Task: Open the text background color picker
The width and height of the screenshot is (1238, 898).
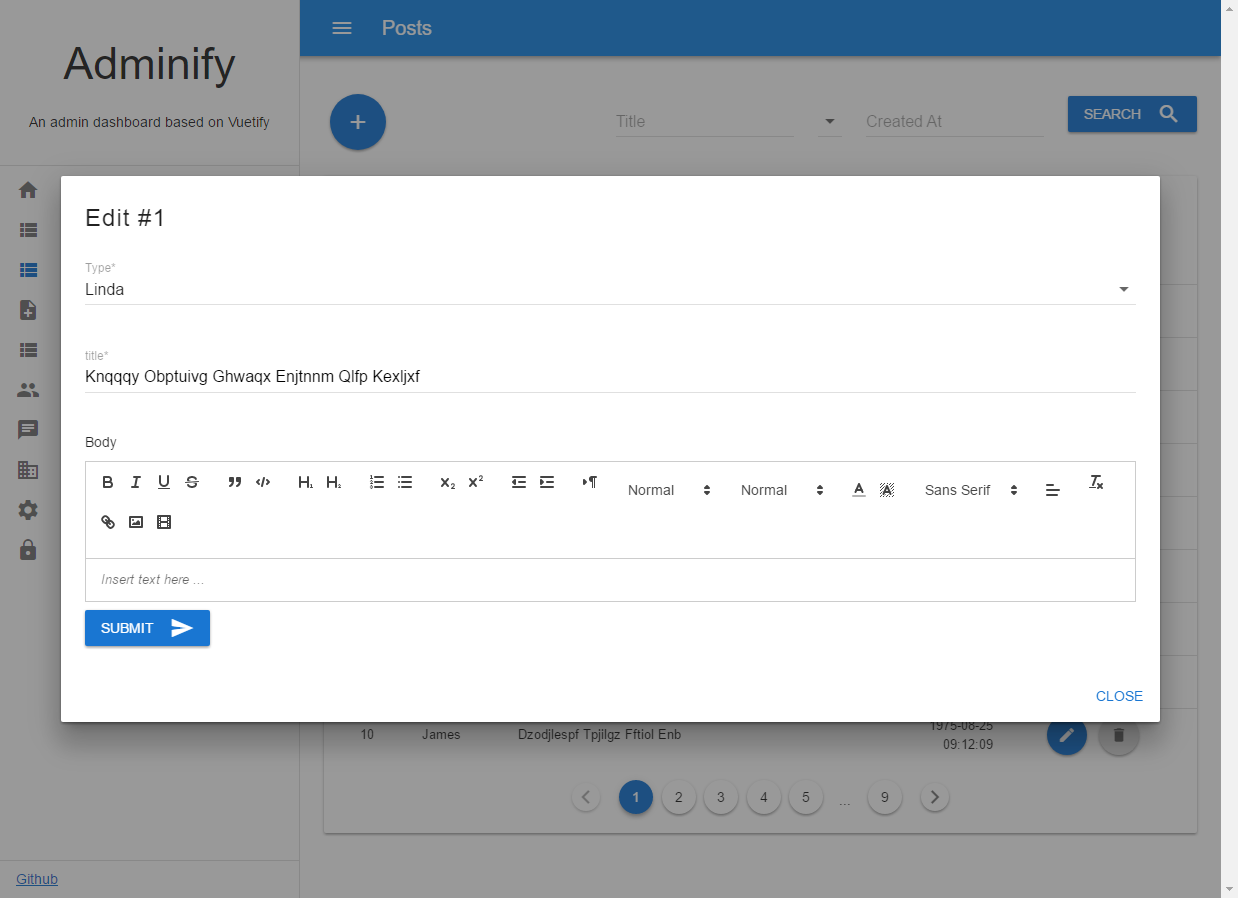Action: tap(887, 490)
